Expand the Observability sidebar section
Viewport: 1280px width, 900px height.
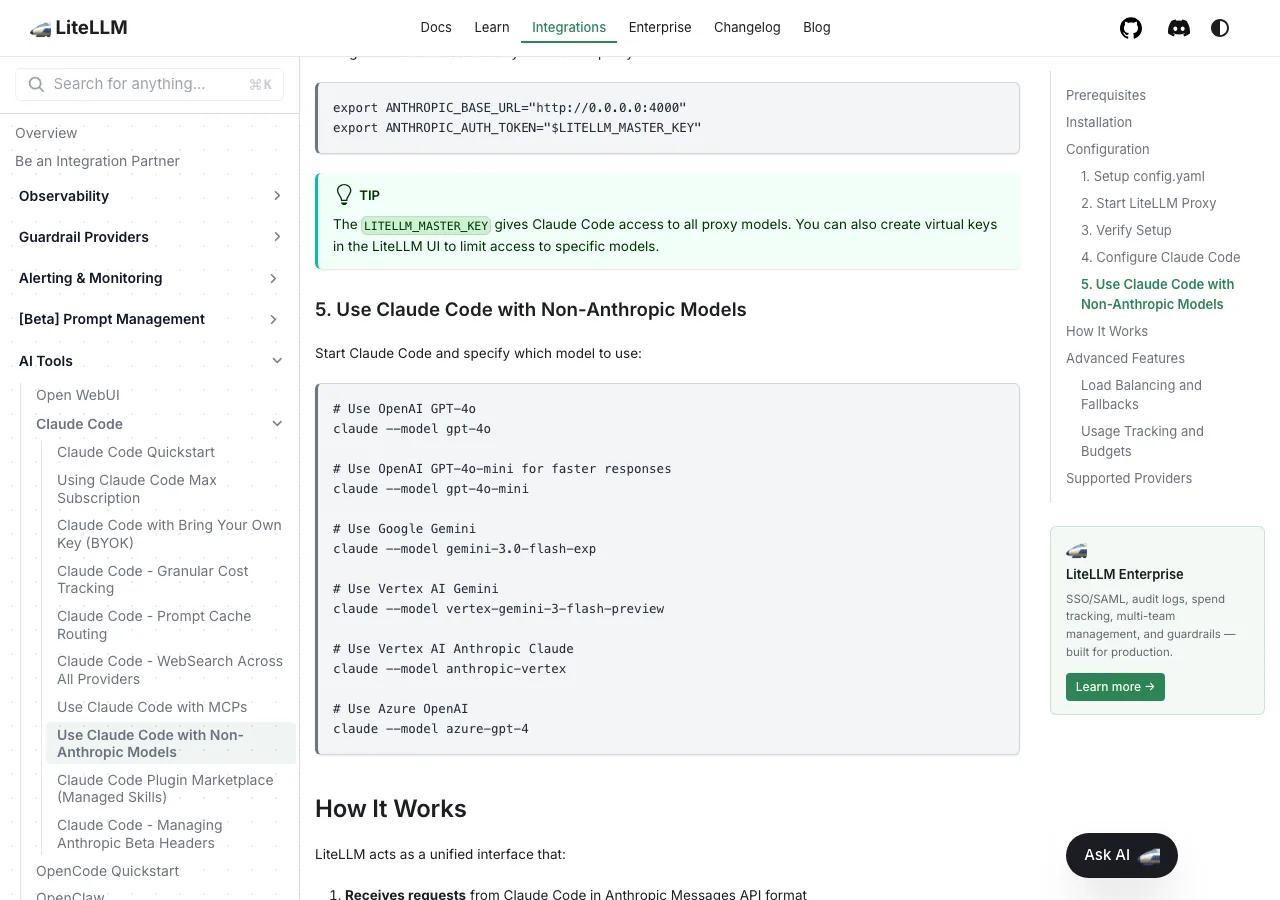click(x=150, y=196)
